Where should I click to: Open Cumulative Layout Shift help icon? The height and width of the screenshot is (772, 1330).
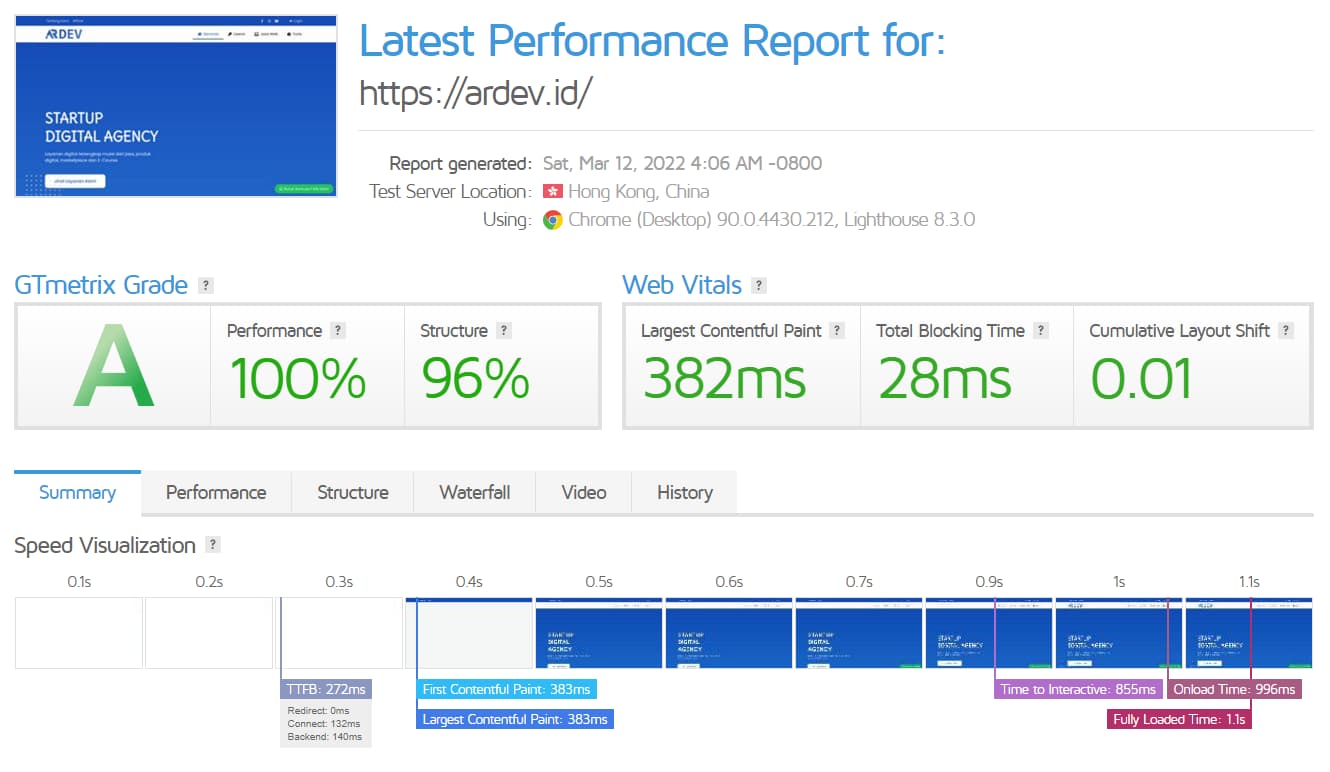tap(1286, 331)
